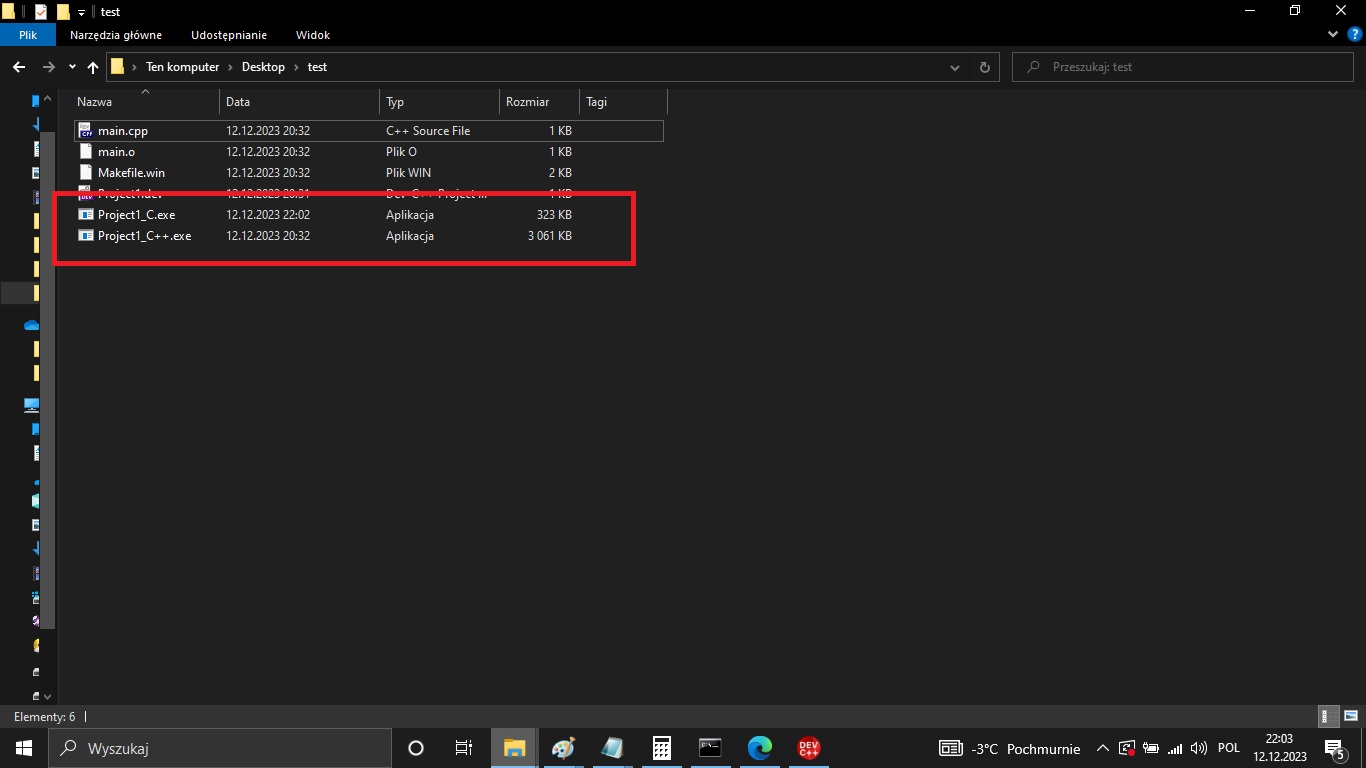Viewport: 1366px width, 768px height.
Task: Sort files by the Tagi column
Action: tap(623, 102)
